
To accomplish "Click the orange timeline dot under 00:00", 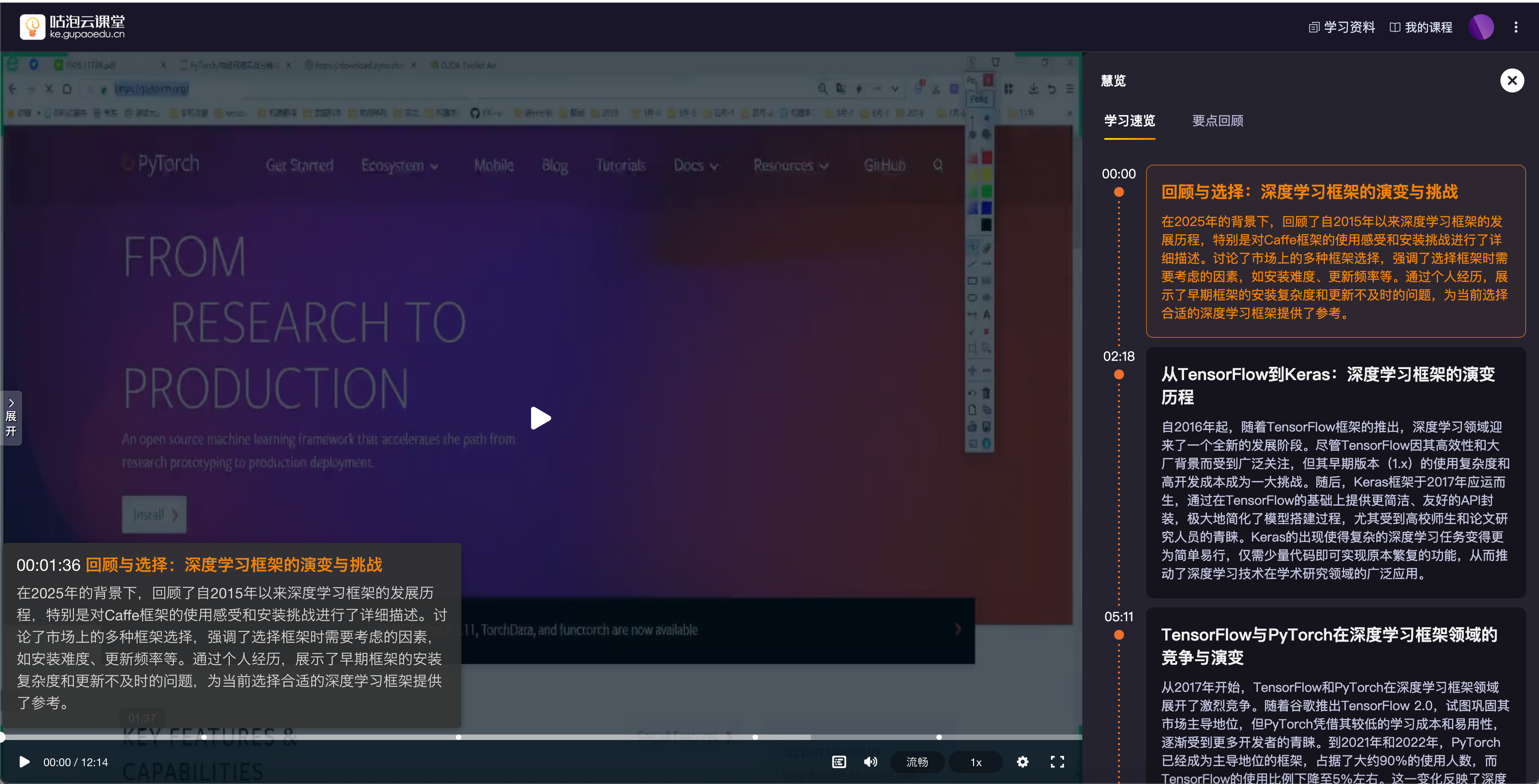I will pos(1119,192).
